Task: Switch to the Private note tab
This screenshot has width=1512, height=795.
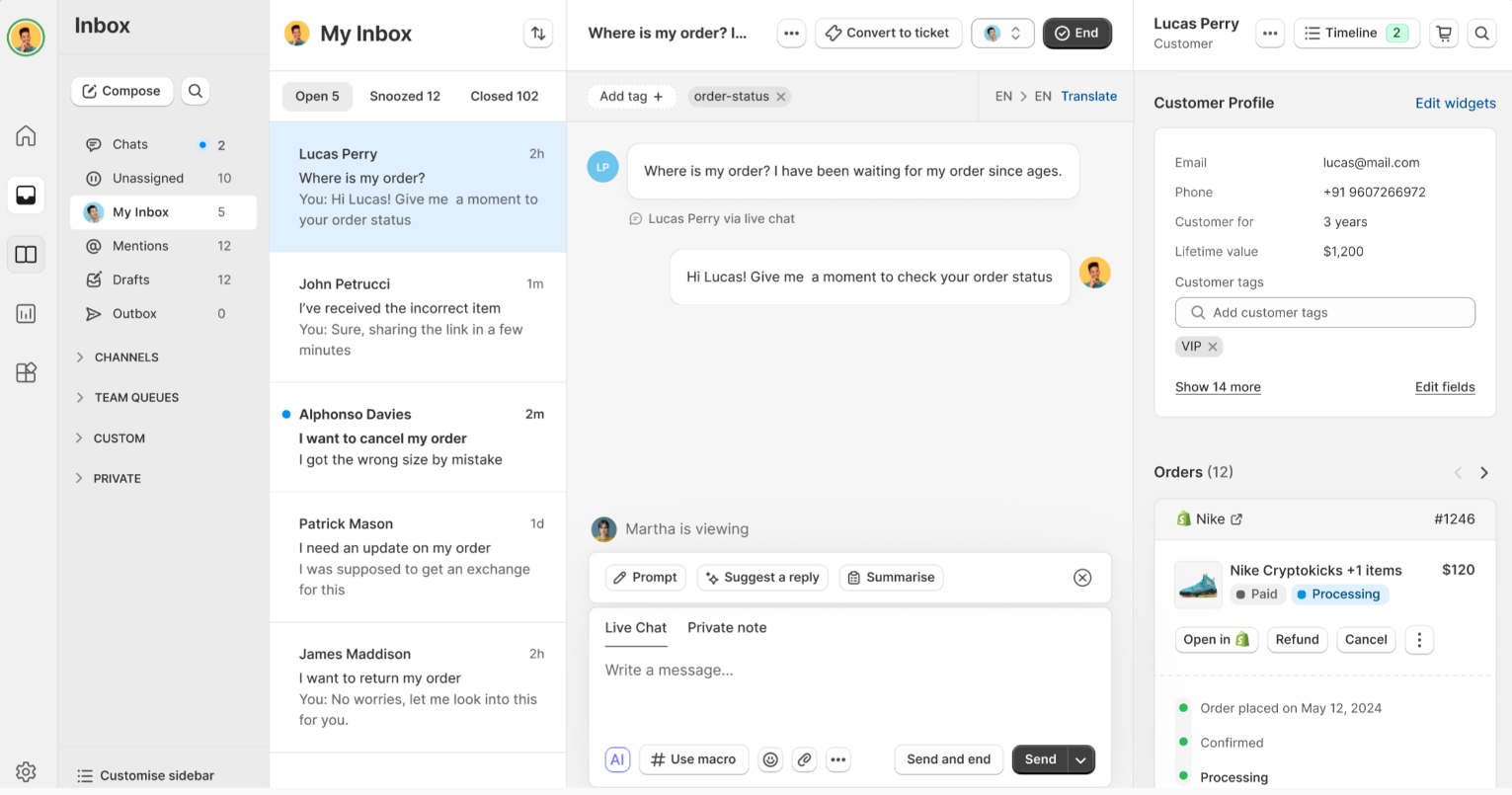Action: pos(727,628)
